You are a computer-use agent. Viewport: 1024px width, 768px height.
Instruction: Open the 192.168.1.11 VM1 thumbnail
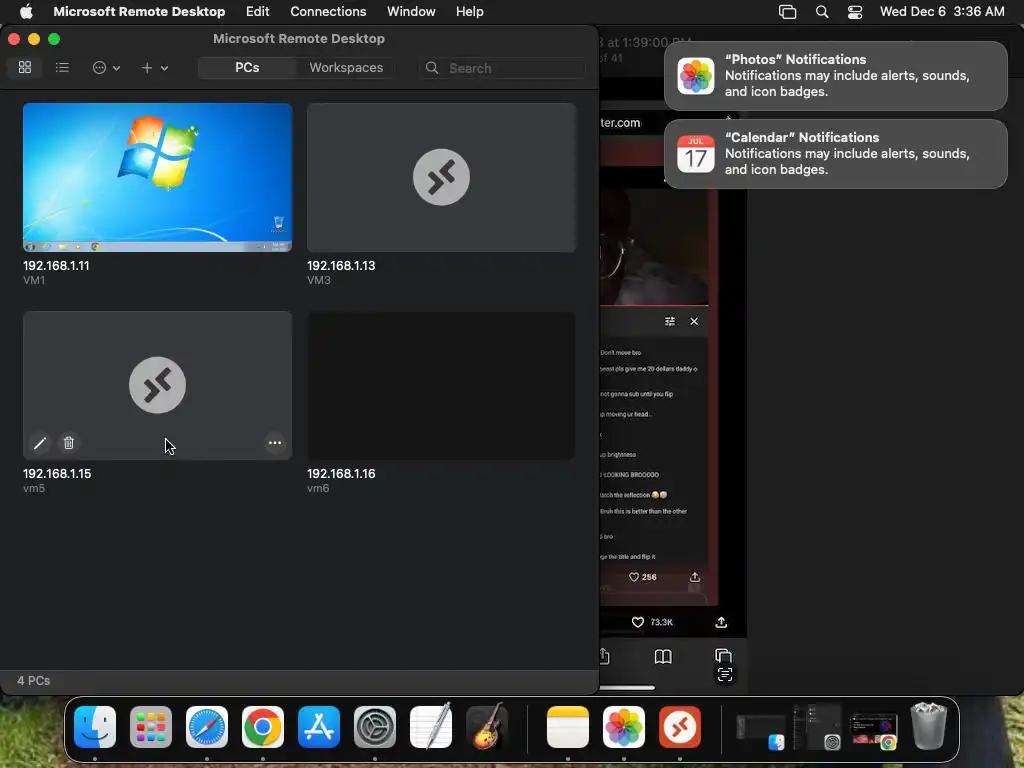[x=157, y=177]
